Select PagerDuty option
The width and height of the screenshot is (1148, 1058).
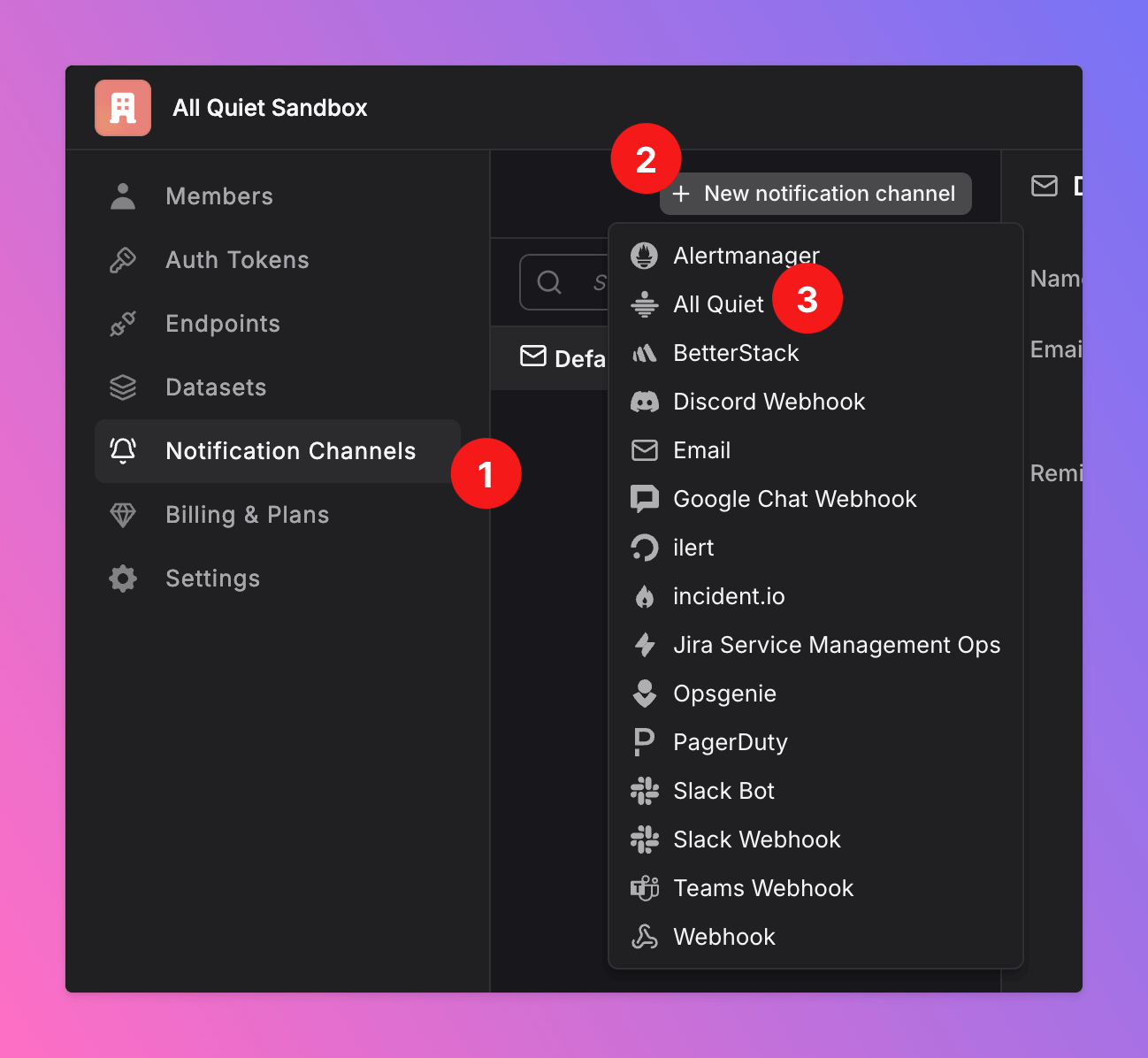click(815, 742)
